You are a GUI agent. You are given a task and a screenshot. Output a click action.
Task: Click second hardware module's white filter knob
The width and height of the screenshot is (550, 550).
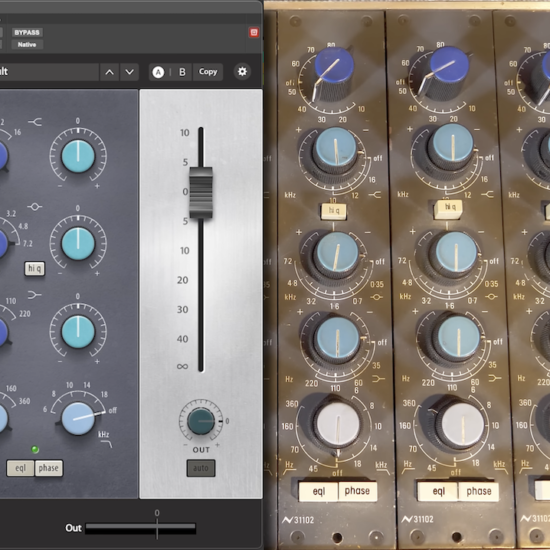(x=462, y=424)
